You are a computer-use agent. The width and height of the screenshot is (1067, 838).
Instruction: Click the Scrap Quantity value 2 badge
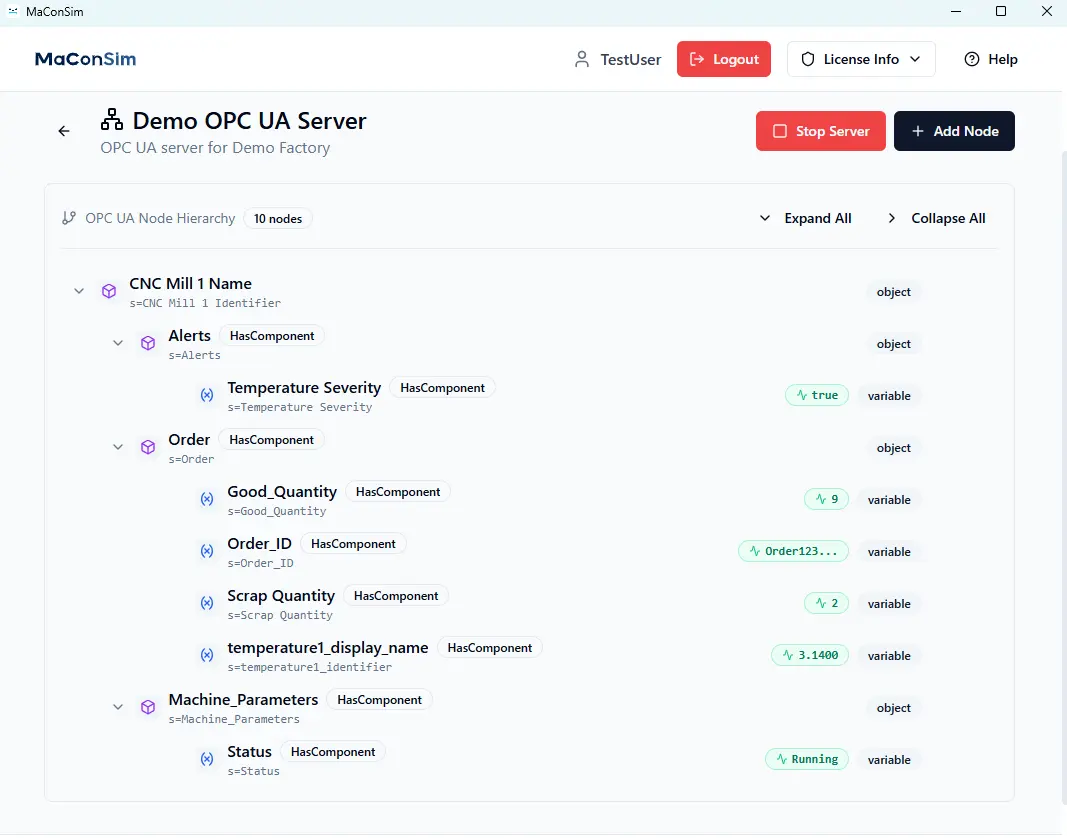[826, 603]
